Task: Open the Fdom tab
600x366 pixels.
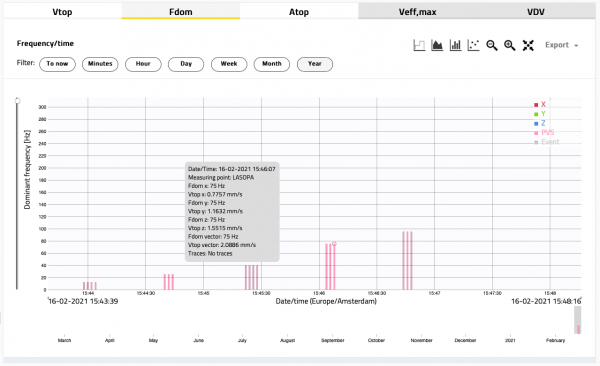Action: 181,12
